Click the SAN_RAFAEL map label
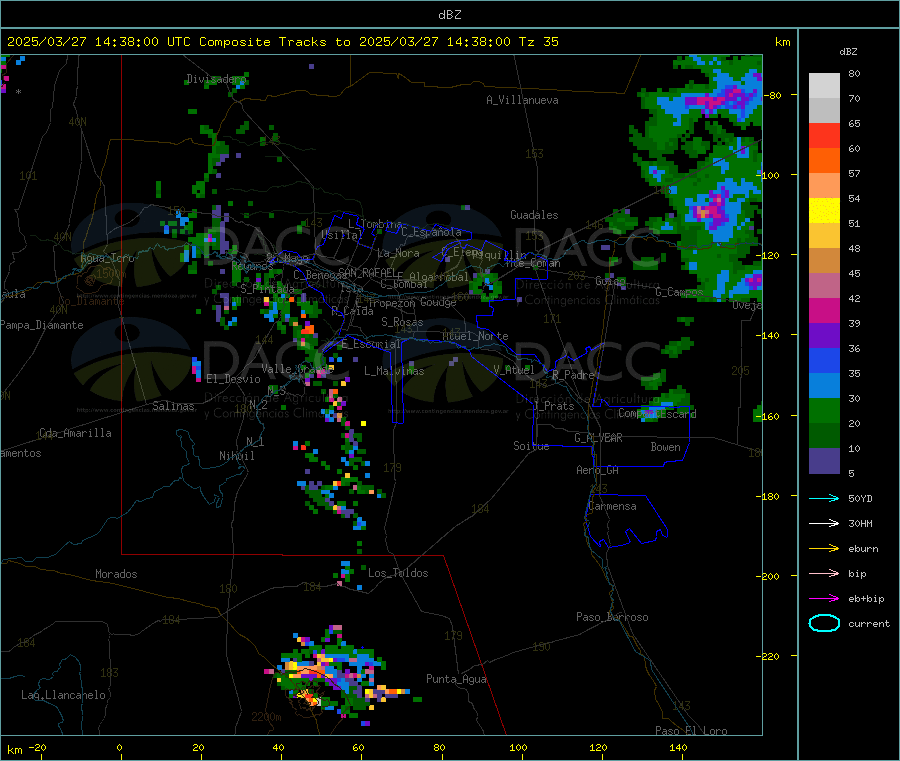Screen dimensions: 900x761 367,272
